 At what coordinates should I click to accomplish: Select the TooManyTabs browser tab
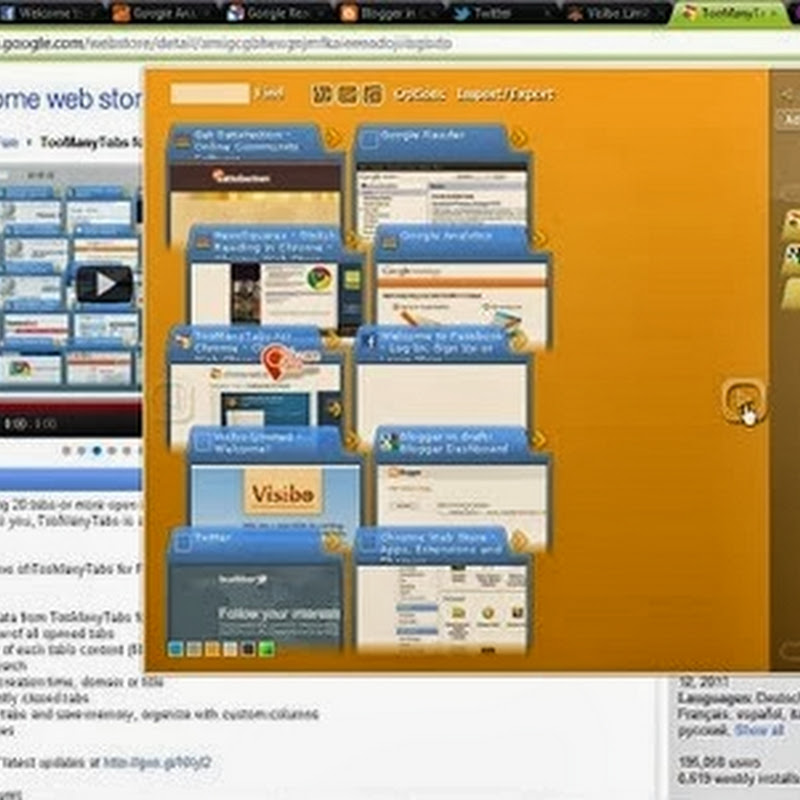pyautogui.click(x=731, y=13)
